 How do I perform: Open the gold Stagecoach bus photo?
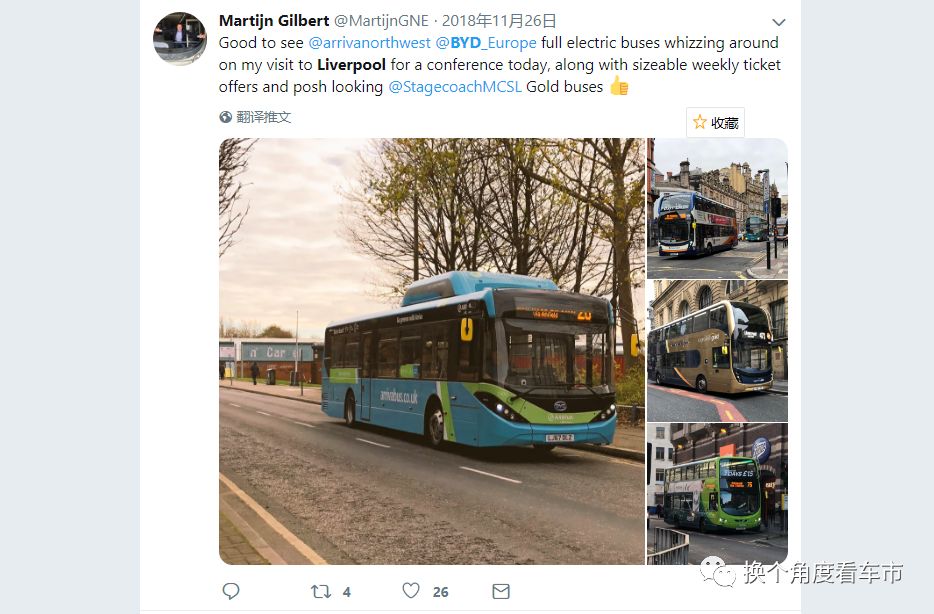point(717,351)
